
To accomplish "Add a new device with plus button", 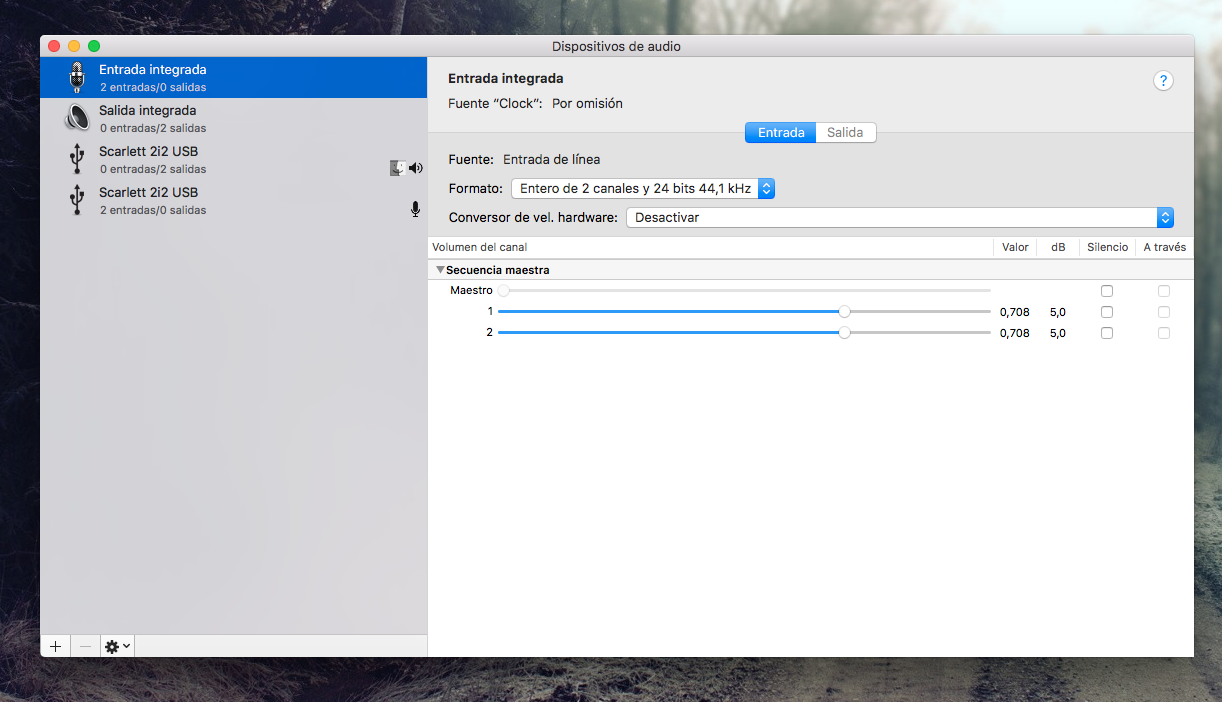I will point(55,647).
